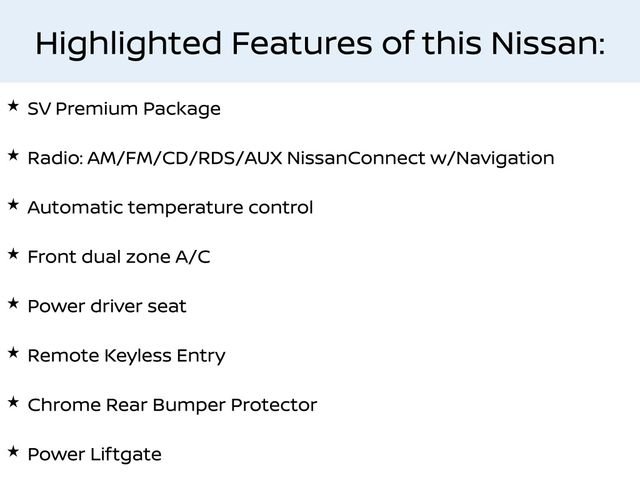Click the Power Liftgate feature text
Screen dimensions: 640x480
(94, 455)
